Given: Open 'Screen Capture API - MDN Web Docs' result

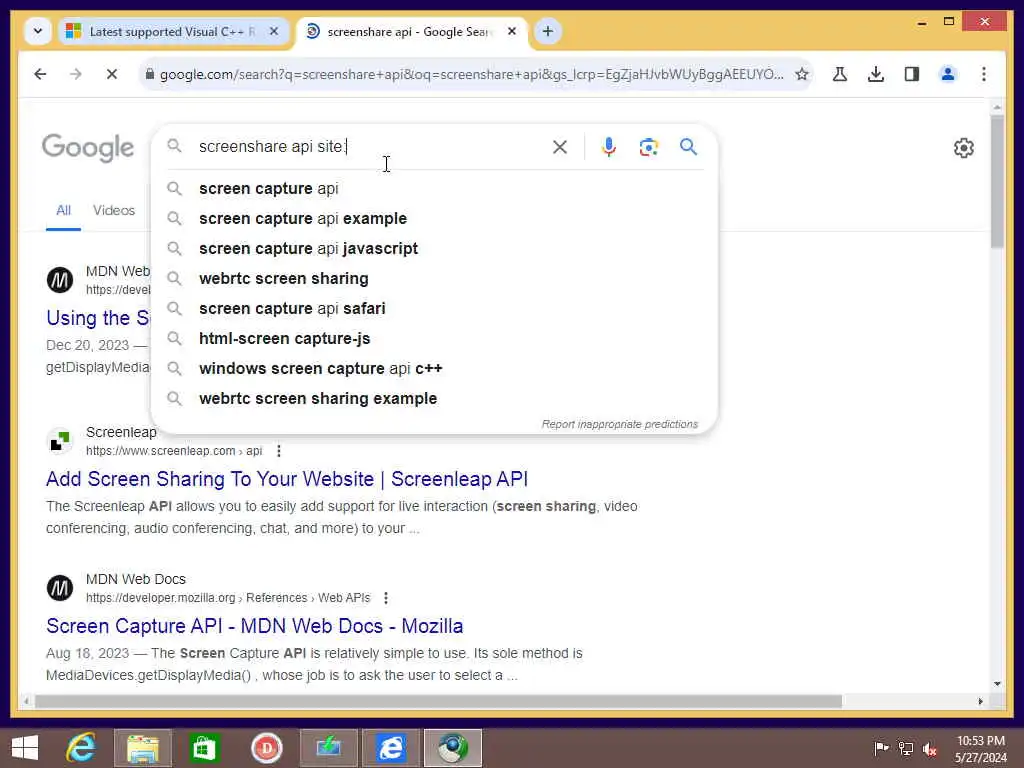Looking at the screenshot, I should point(255,626).
